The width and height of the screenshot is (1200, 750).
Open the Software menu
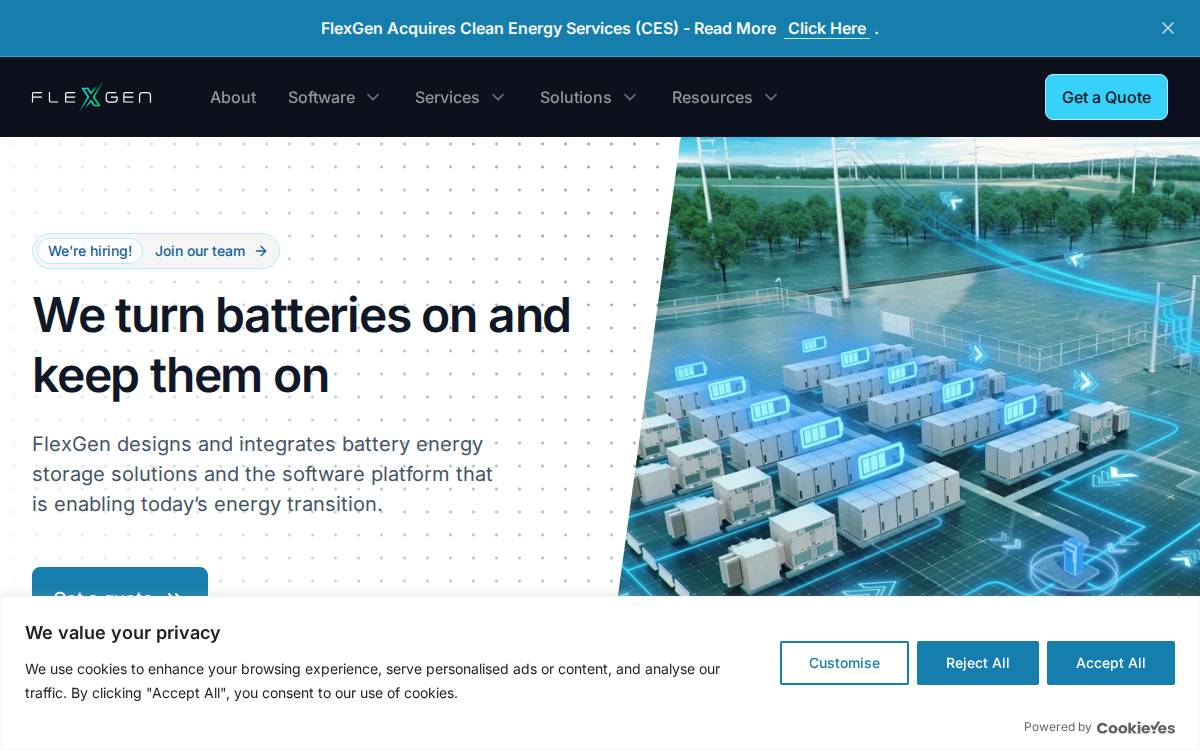coord(321,97)
